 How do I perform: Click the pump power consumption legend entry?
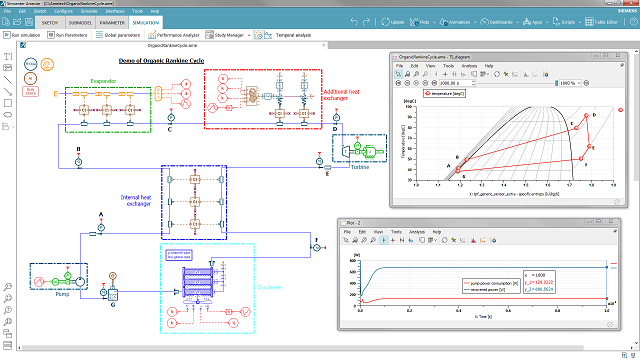tap(491, 283)
